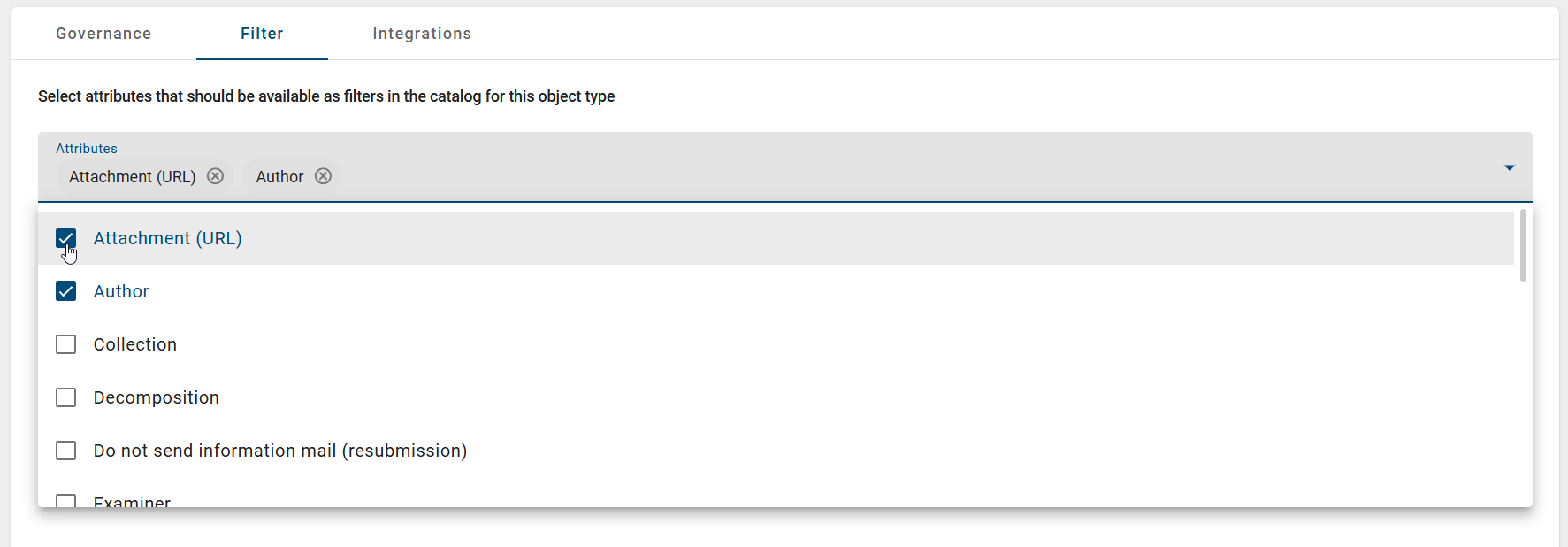Screen dimensions: 1568x547
Task: Remove the Attachment (URL) chip via its x icon
Action: [215, 176]
